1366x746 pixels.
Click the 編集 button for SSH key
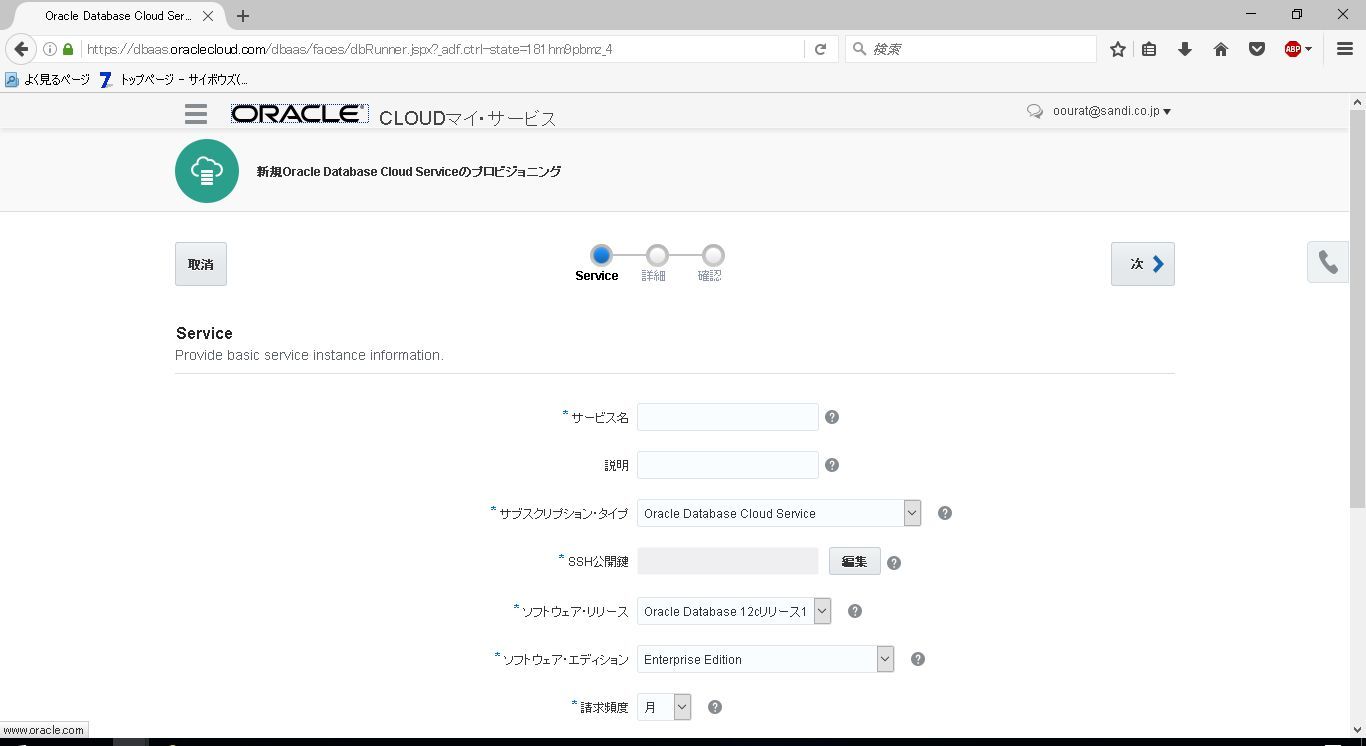click(x=855, y=561)
